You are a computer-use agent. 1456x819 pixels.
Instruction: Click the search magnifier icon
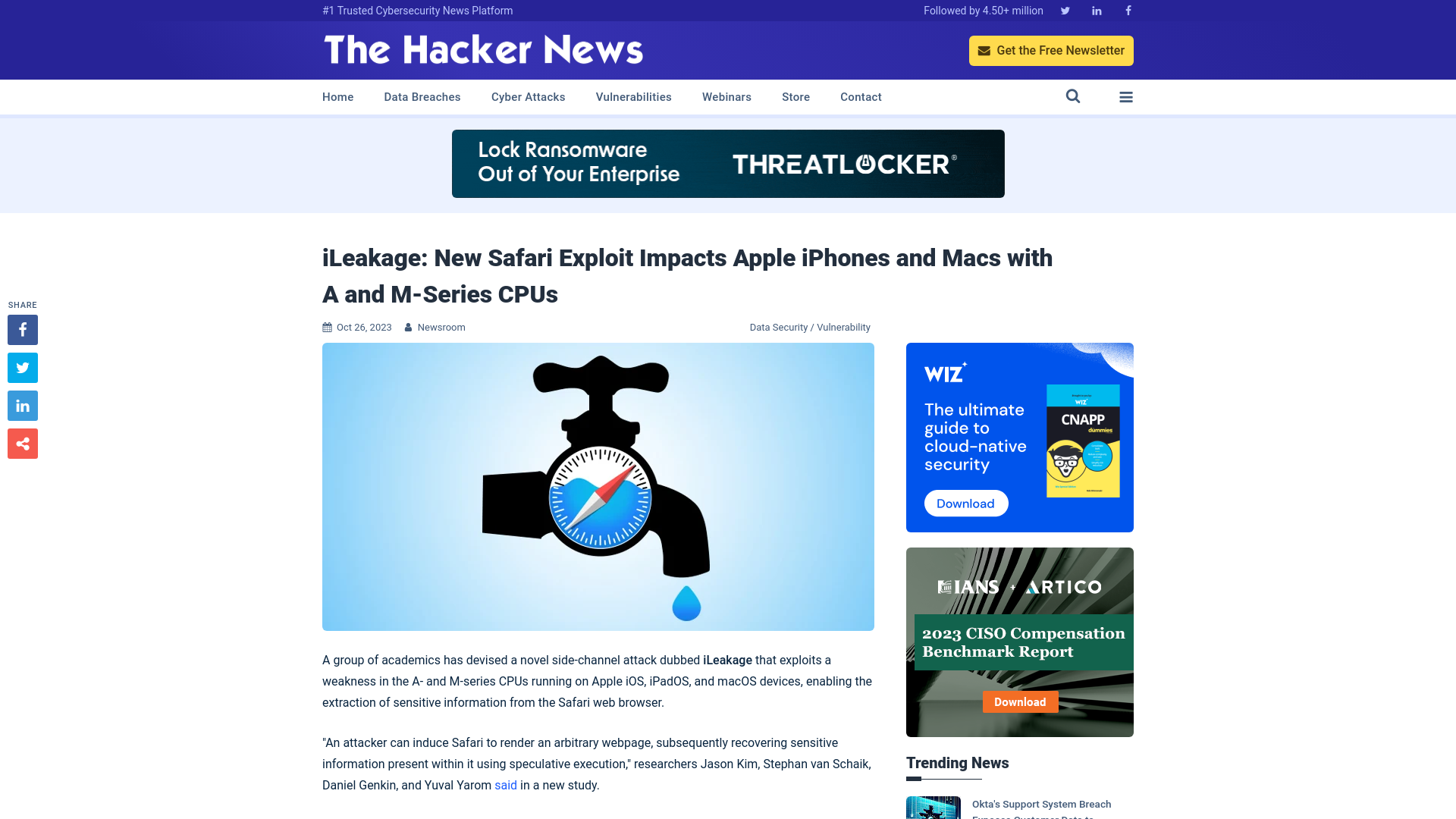coord(1073,96)
